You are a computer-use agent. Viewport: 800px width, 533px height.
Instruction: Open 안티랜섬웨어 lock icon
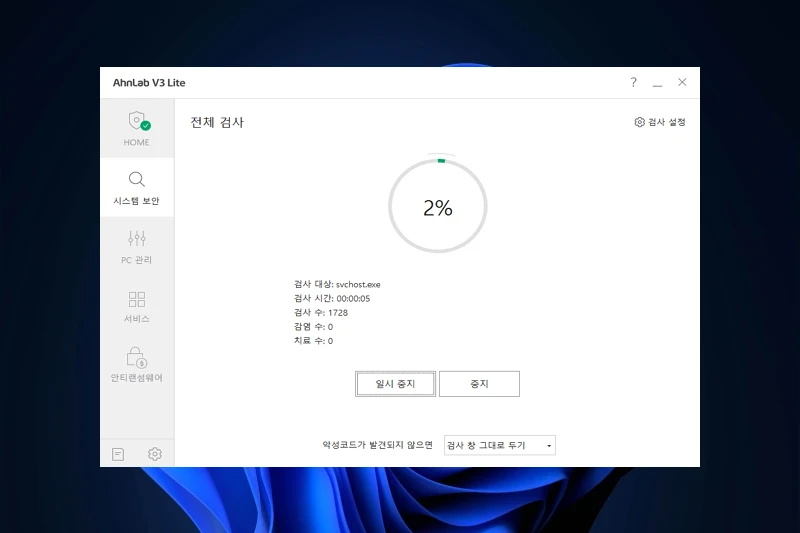(x=137, y=358)
